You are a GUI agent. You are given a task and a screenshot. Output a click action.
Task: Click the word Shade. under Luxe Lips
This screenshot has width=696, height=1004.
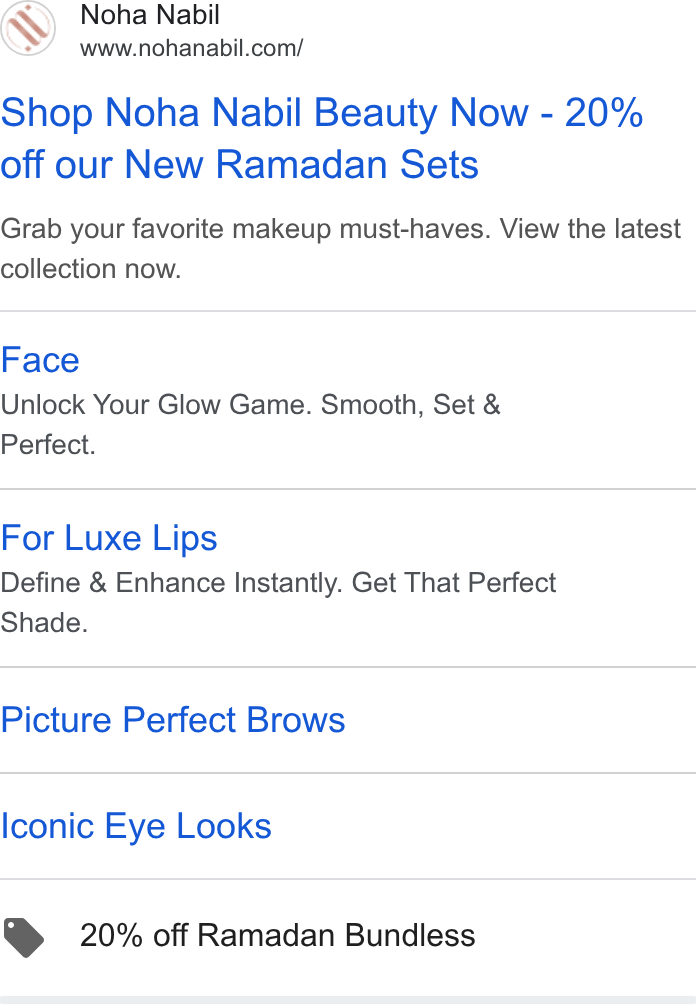click(x=44, y=622)
